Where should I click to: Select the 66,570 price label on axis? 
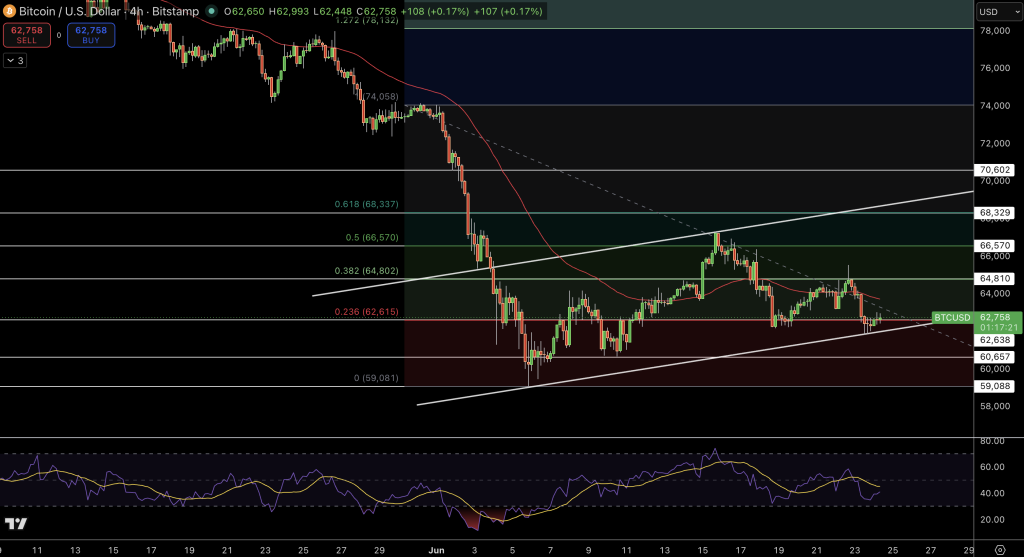click(x=995, y=246)
